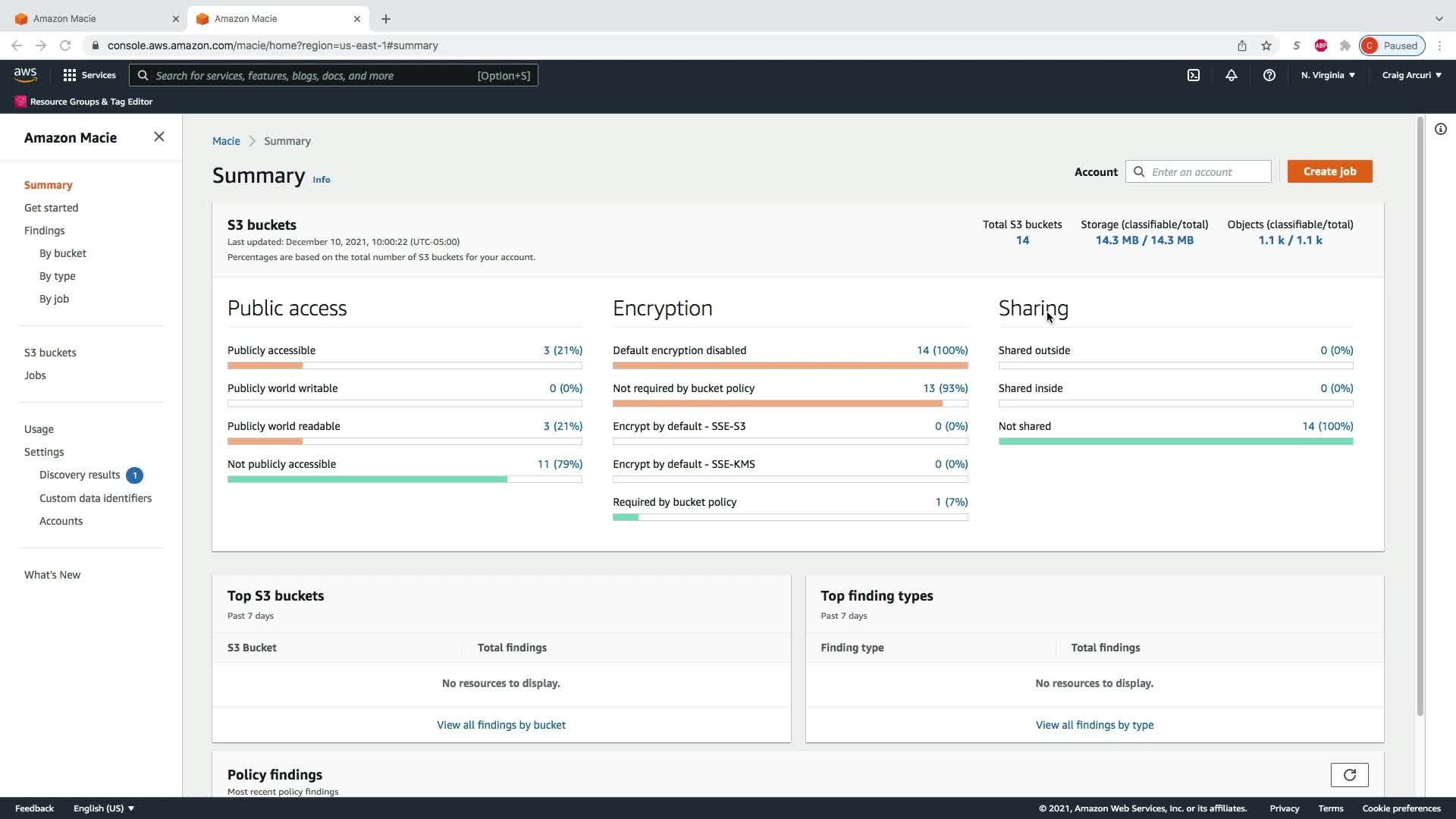Open the Services grid menu
This screenshot has height=819, width=1456.
[89, 75]
